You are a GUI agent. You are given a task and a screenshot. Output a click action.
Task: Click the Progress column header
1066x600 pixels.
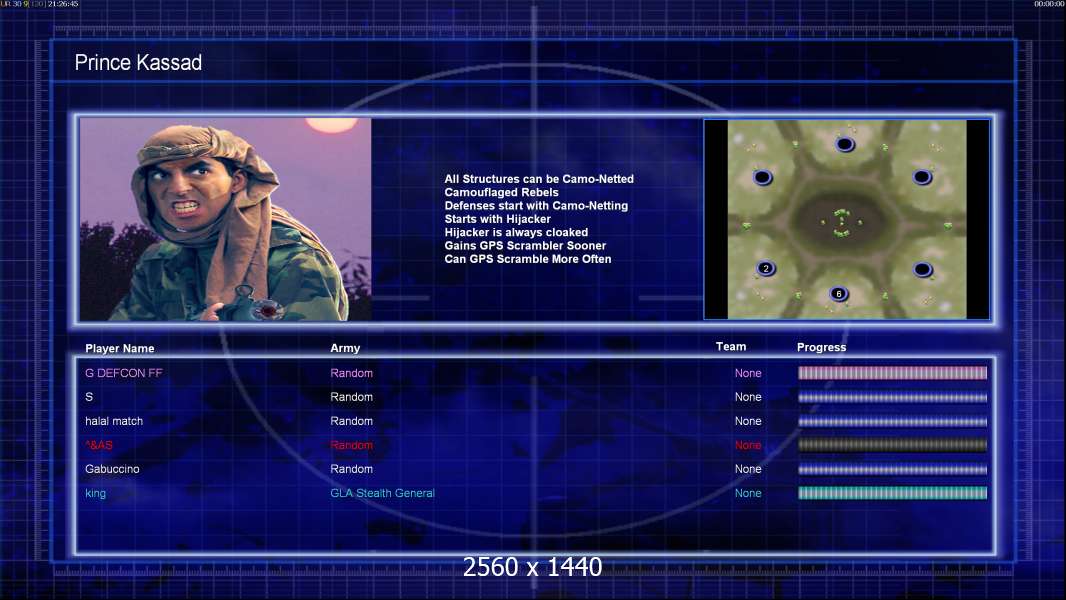821,347
